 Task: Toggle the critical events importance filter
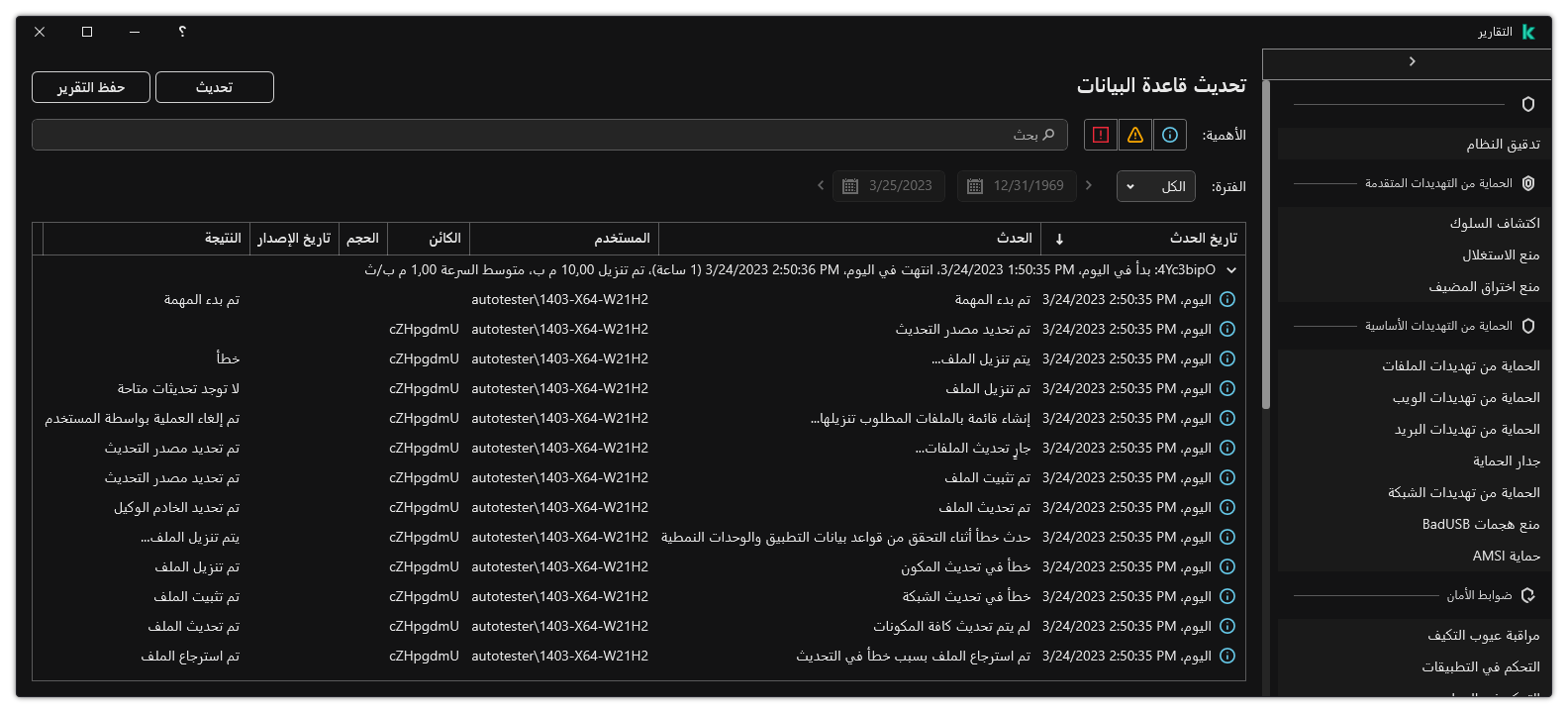pyautogui.click(x=1100, y=135)
